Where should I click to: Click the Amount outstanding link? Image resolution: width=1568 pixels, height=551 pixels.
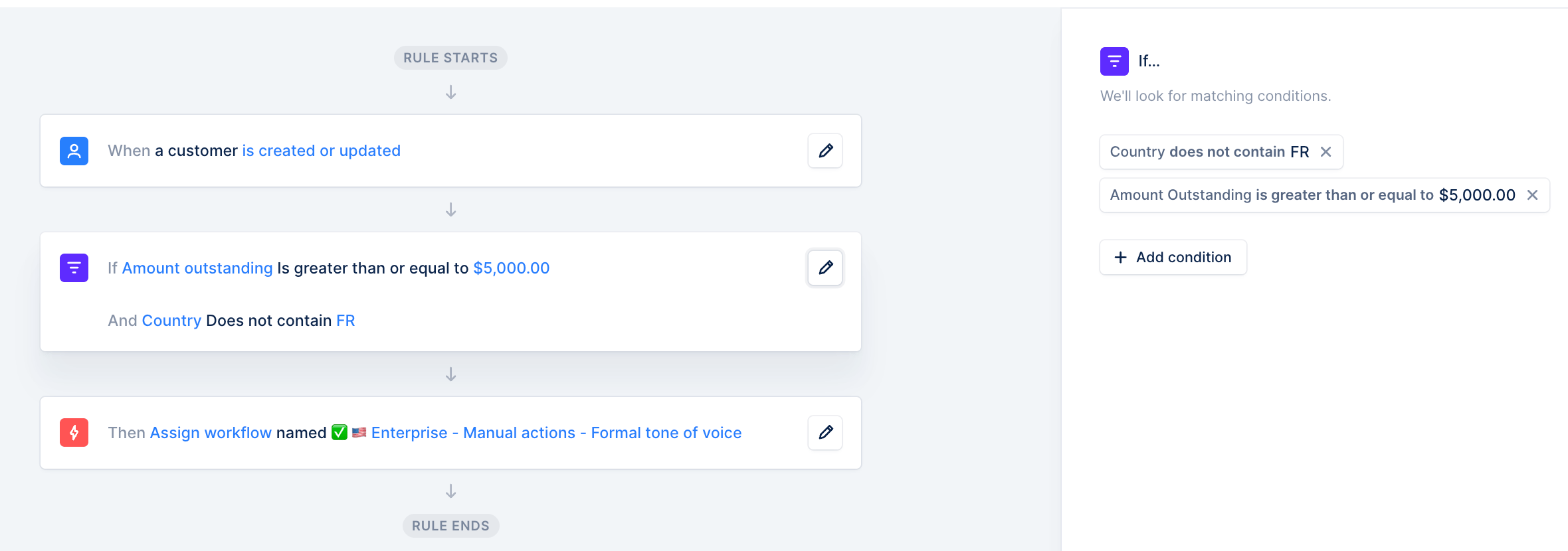point(197,268)
